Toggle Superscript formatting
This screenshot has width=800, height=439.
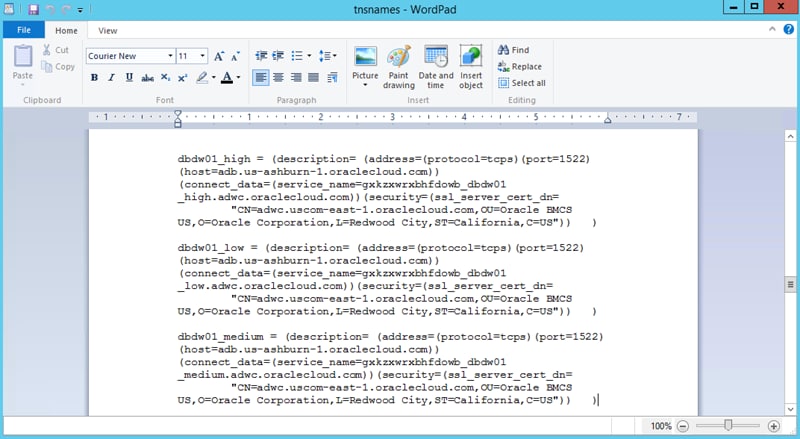tap(183, 78)
